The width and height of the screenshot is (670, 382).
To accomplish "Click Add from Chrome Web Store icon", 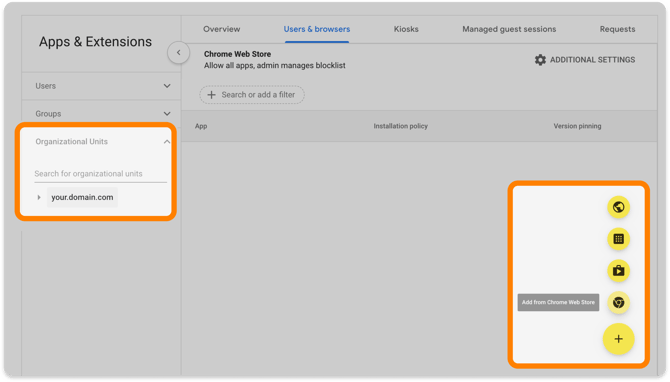I will [618, 303].
